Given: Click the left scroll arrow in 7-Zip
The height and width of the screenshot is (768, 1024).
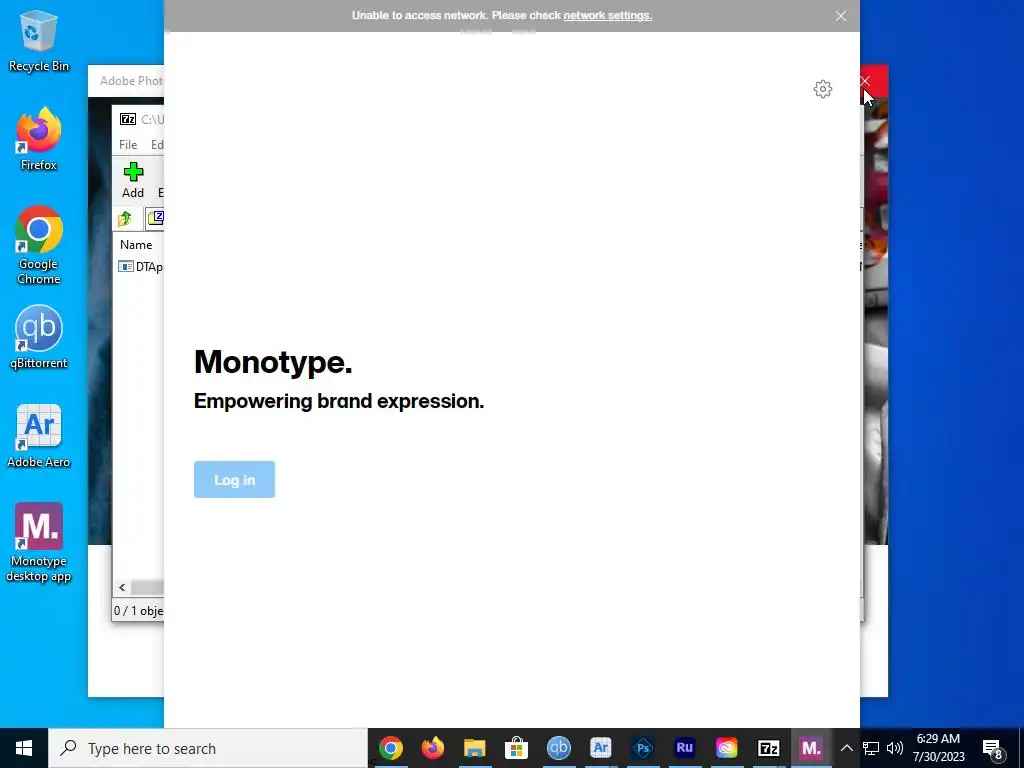Looking at the screenshot, I should point(122,587).
